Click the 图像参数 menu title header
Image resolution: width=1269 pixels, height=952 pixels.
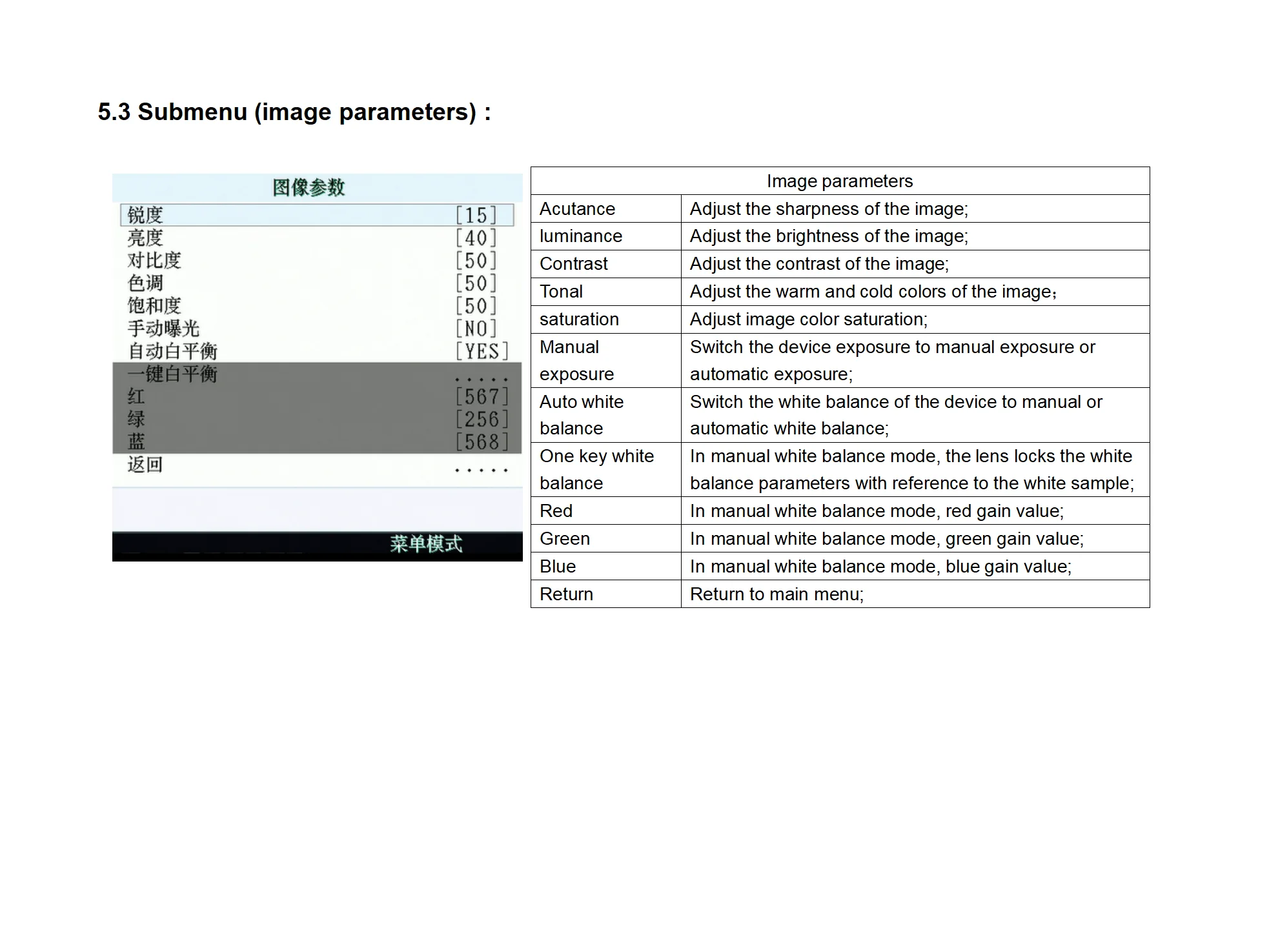(x=309, y=188)
